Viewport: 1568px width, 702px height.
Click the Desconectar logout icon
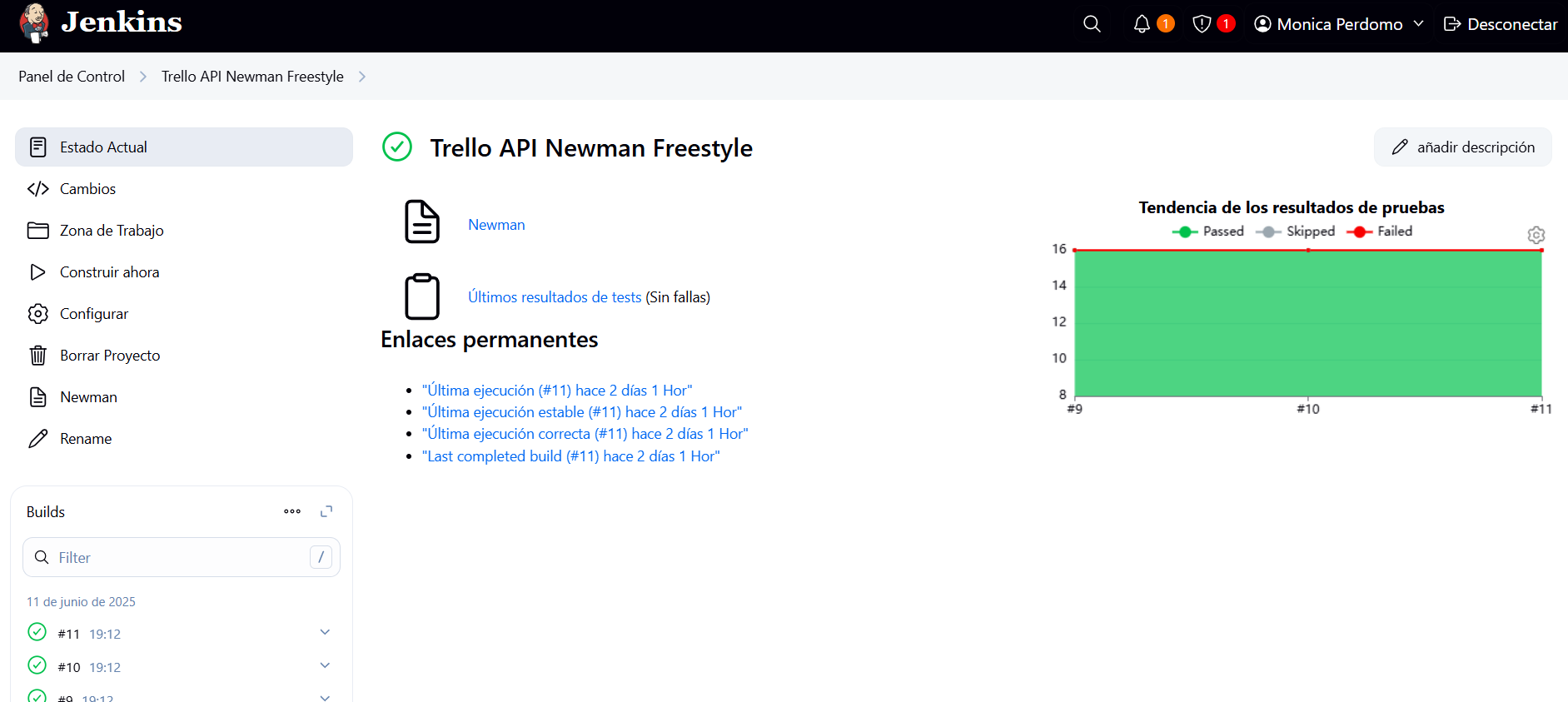coord(1452,24)
